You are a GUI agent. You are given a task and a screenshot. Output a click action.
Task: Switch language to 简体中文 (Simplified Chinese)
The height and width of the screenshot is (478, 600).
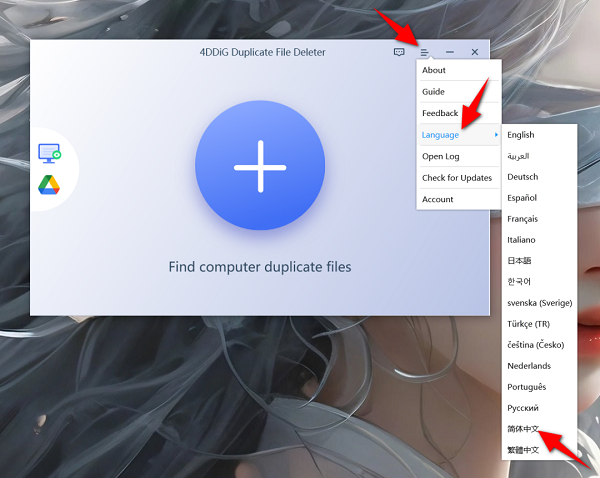click(x=539, y=429)
